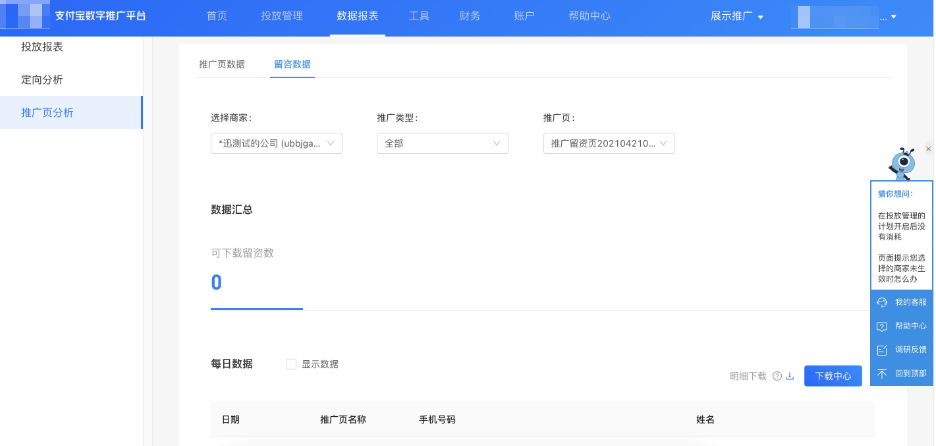Click the 猜你想问 heading
Viewport: 936px width, 446px height.
(x=895, y=193)
